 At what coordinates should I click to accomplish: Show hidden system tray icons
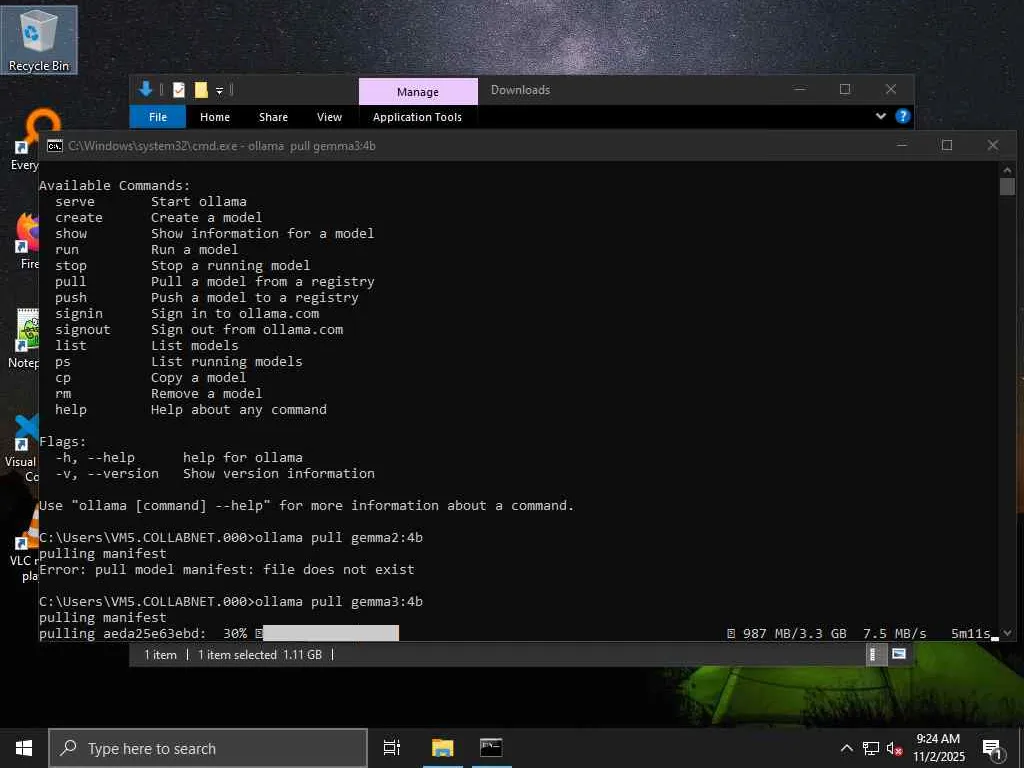[x=846, y=748]
